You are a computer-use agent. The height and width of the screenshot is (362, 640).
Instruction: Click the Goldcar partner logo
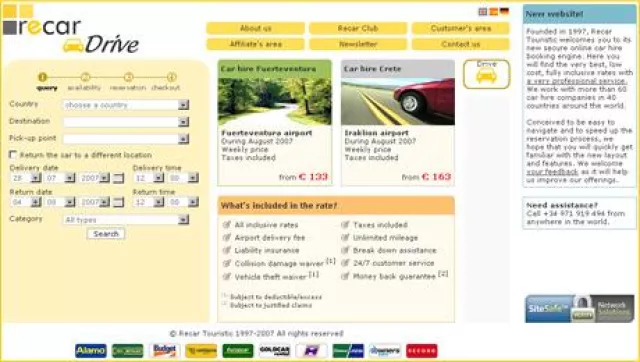275,351
